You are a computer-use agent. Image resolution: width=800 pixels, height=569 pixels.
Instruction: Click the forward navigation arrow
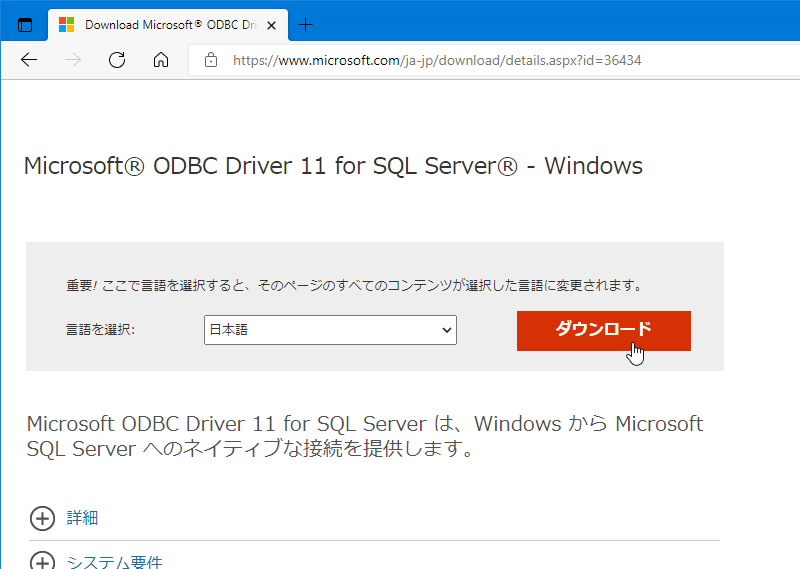[x=73, y=60]
